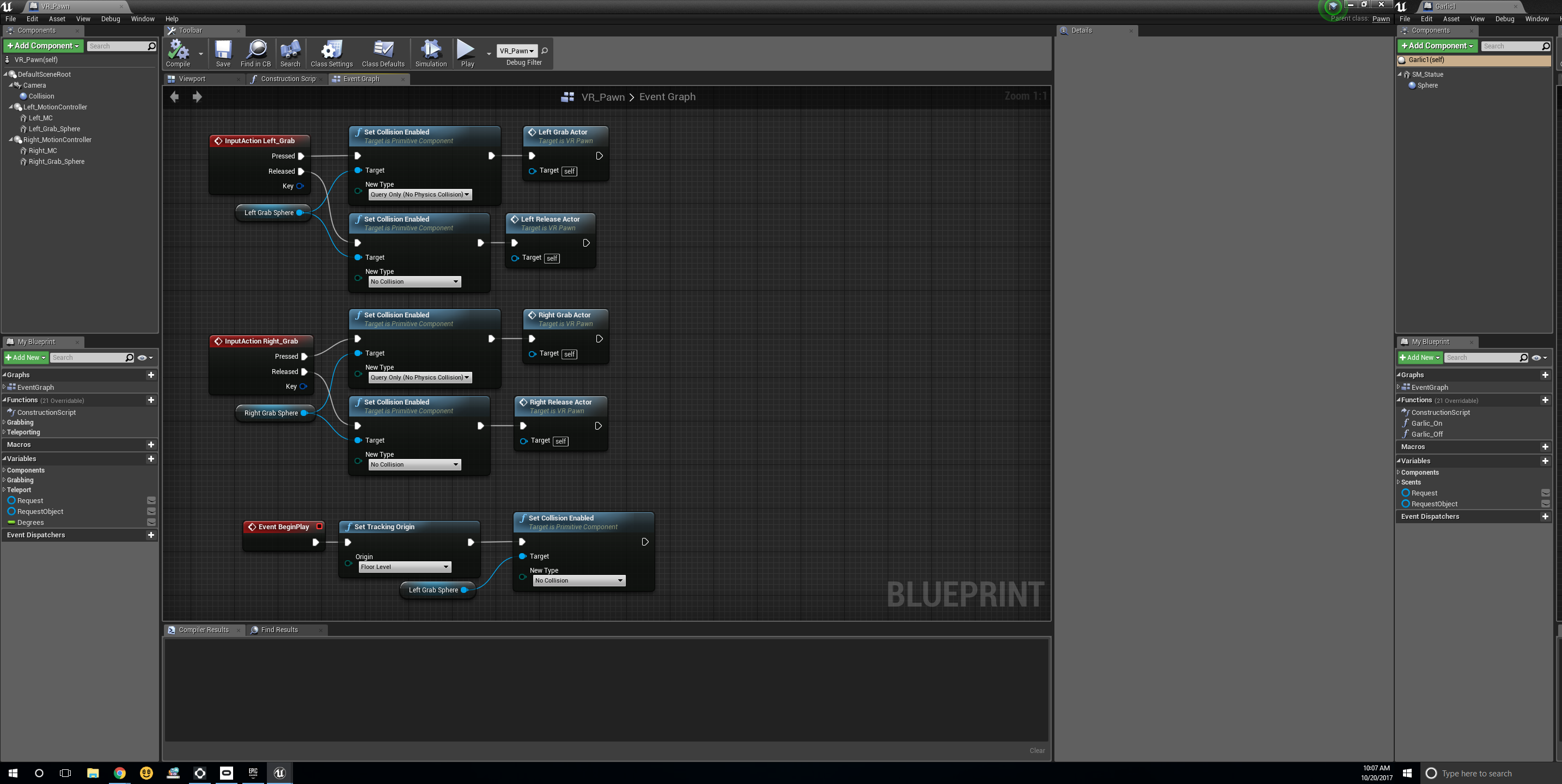The height and width of the screenshot is (784, 1562).
Task: Open Task View on the taskbar
Action: [x=65, y=773]
